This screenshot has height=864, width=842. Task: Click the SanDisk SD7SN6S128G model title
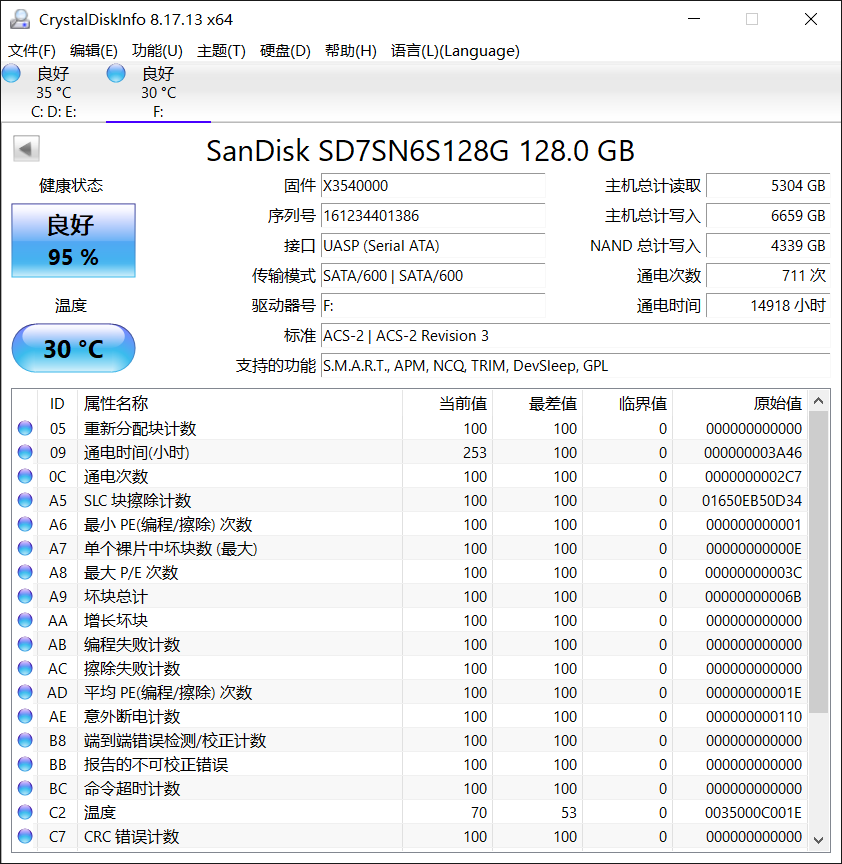pos(420,150)
